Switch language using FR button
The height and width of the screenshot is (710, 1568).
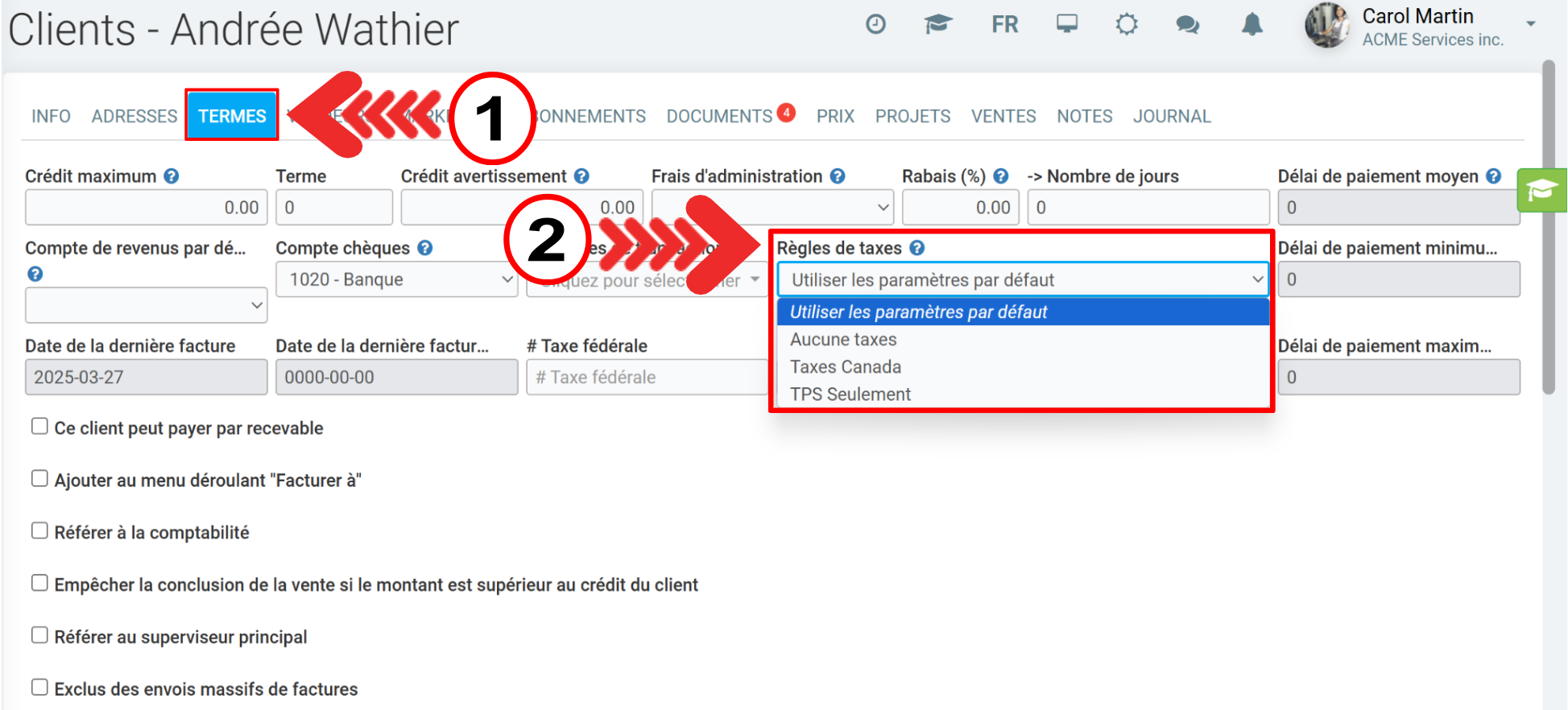[1004, 25]
